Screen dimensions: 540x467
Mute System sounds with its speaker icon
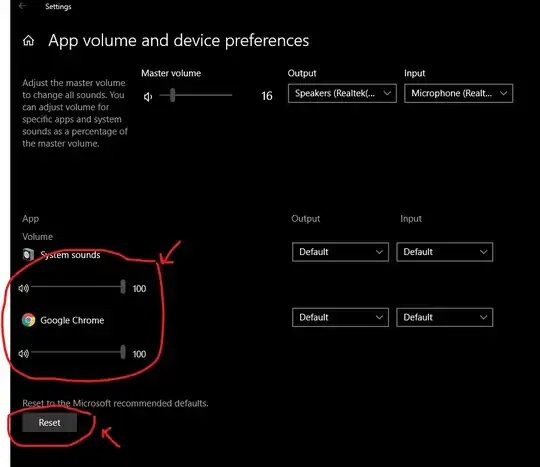click(x=24, y=288)
